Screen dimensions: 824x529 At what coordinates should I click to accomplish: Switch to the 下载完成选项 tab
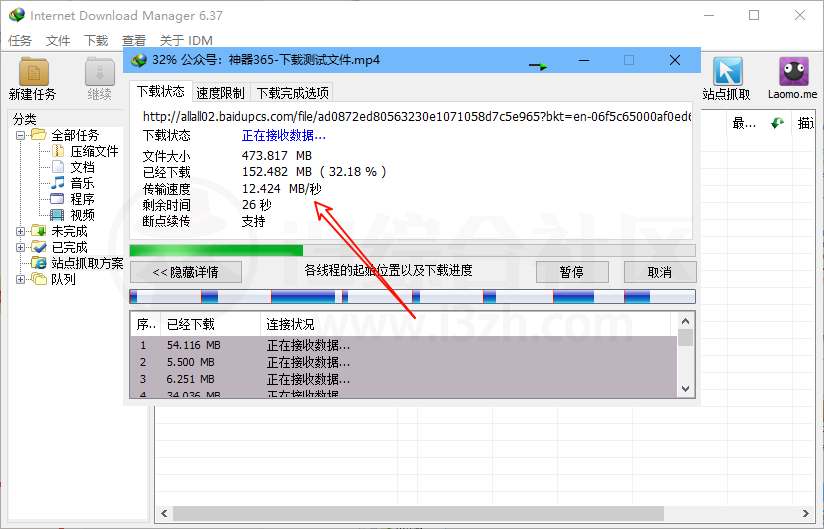[x=293, y=93]
